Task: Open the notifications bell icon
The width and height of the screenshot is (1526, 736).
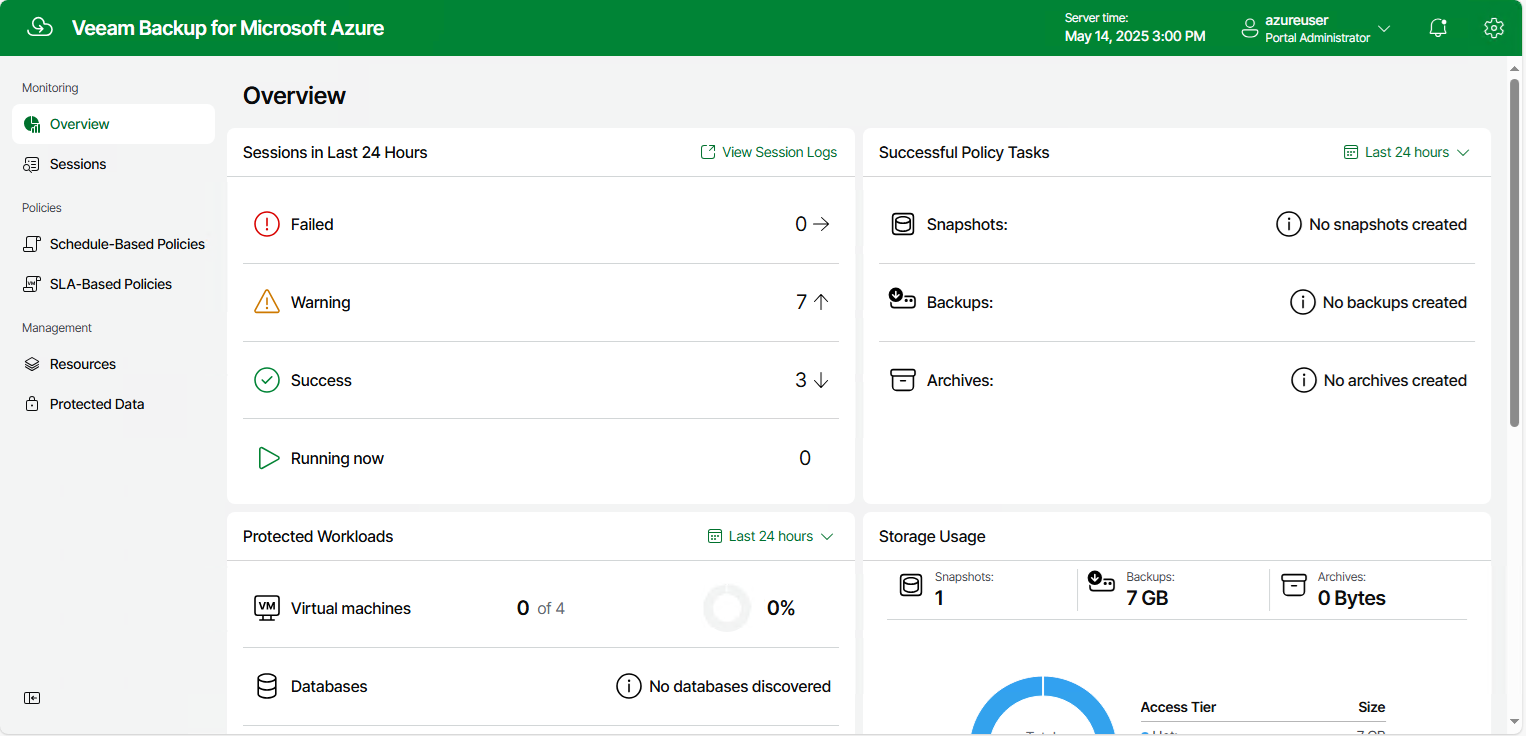Action: click(x=1438, y=28)
